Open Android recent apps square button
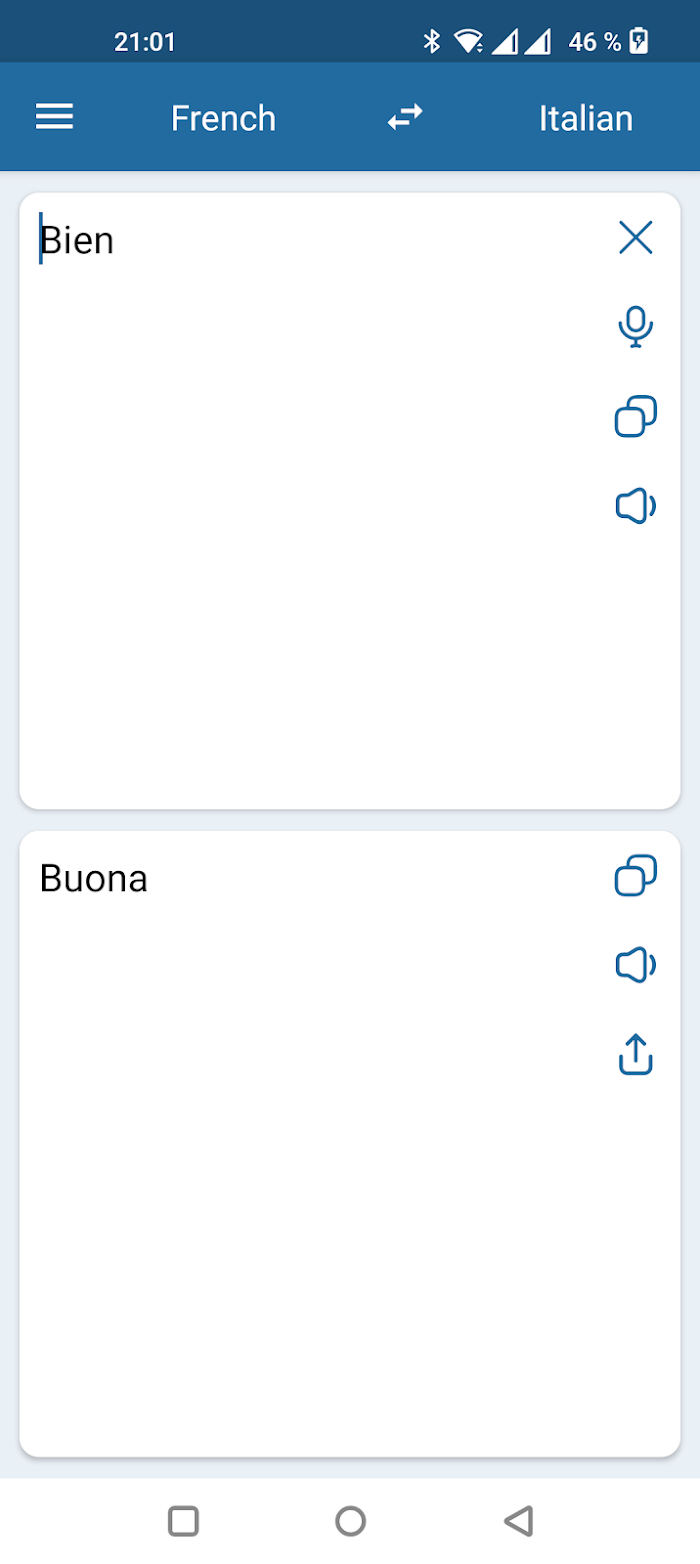This screenshot has width=700, height=1564. click(x=183, y=1521)
